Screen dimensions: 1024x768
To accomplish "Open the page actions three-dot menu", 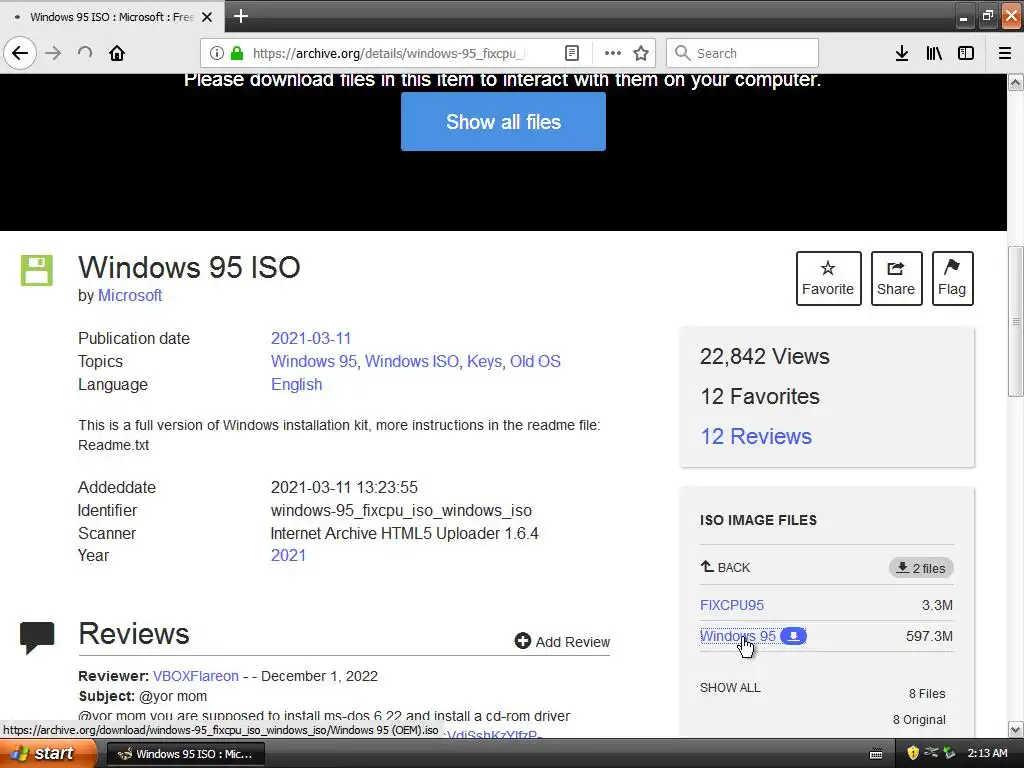I will pyautogui.click(x=613, y=53).
